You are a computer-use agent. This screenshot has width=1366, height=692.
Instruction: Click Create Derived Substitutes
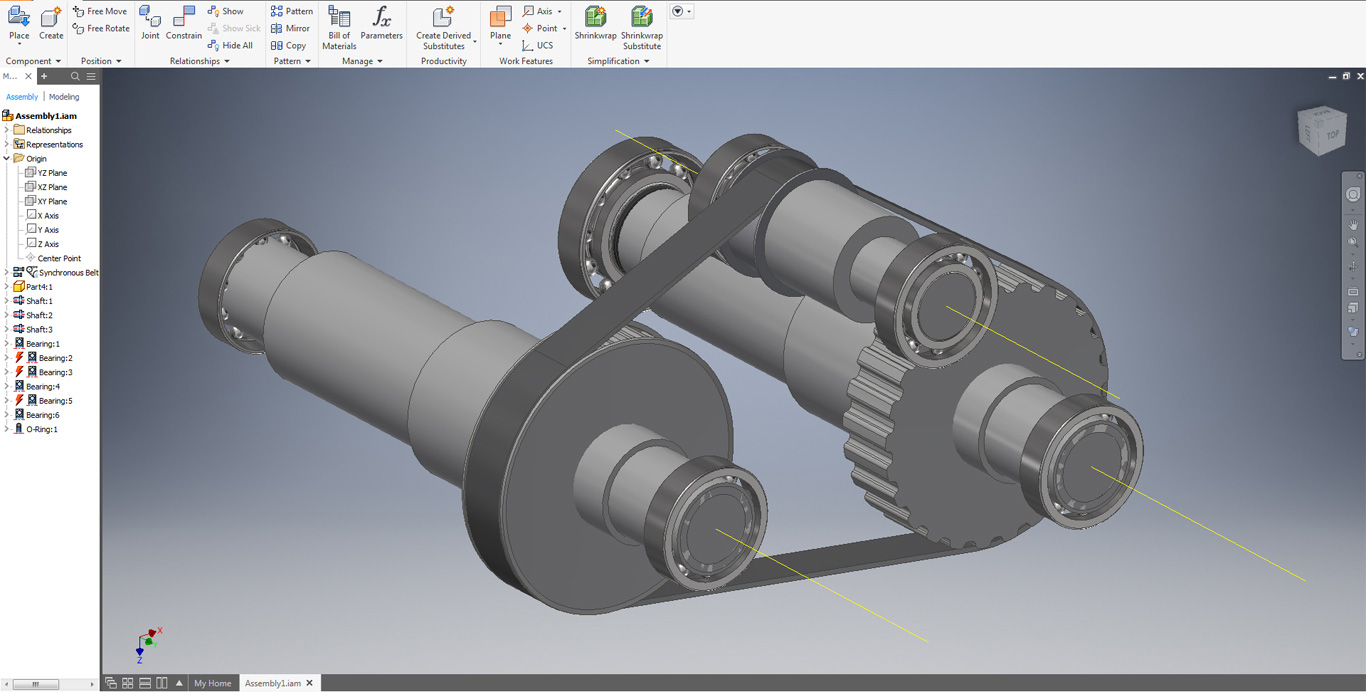point(444,27)
